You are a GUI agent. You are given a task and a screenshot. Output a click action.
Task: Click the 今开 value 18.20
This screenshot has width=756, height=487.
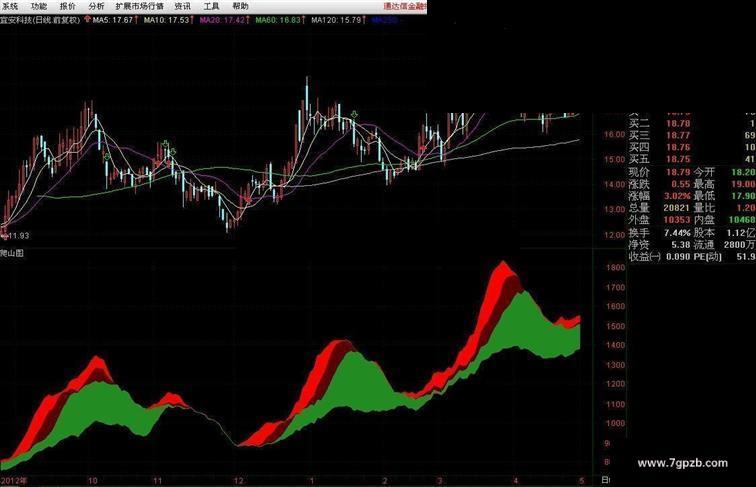[x=743, y=172]
